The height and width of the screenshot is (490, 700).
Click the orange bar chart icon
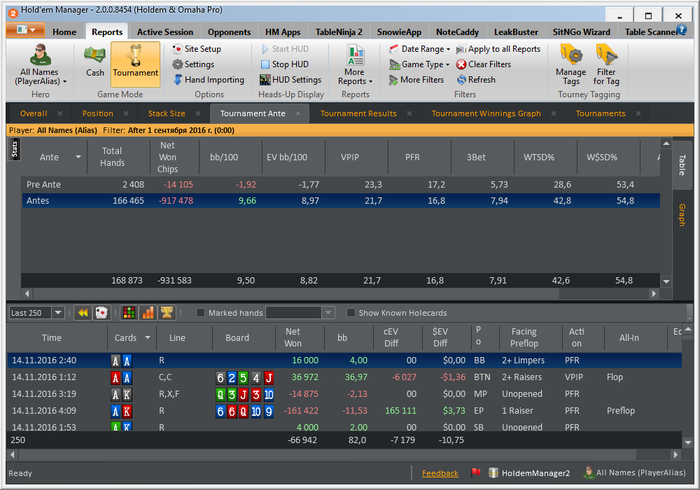(x=148, y=313)
